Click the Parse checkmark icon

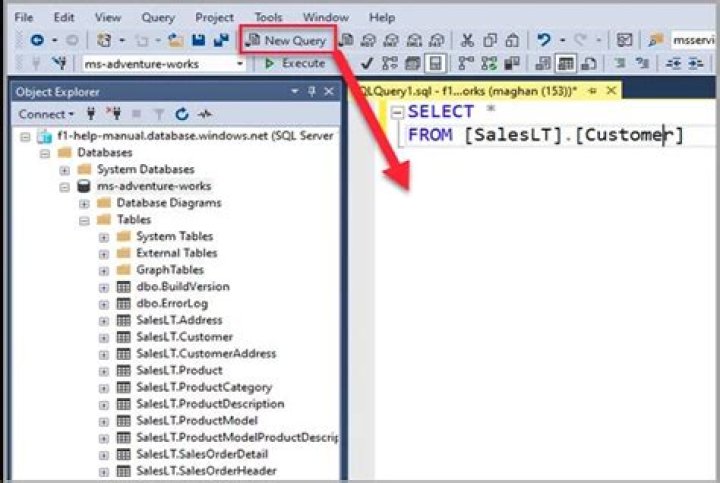coord(366,63)
